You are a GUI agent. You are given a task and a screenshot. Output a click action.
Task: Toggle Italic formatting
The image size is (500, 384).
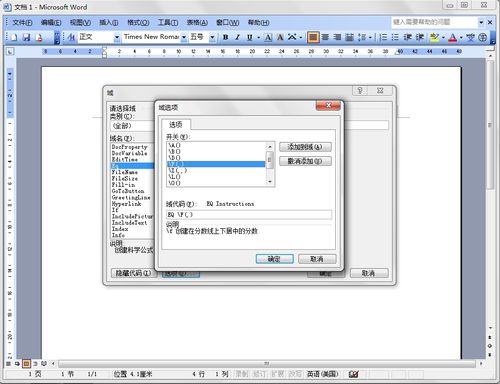(x=238, y=37)
